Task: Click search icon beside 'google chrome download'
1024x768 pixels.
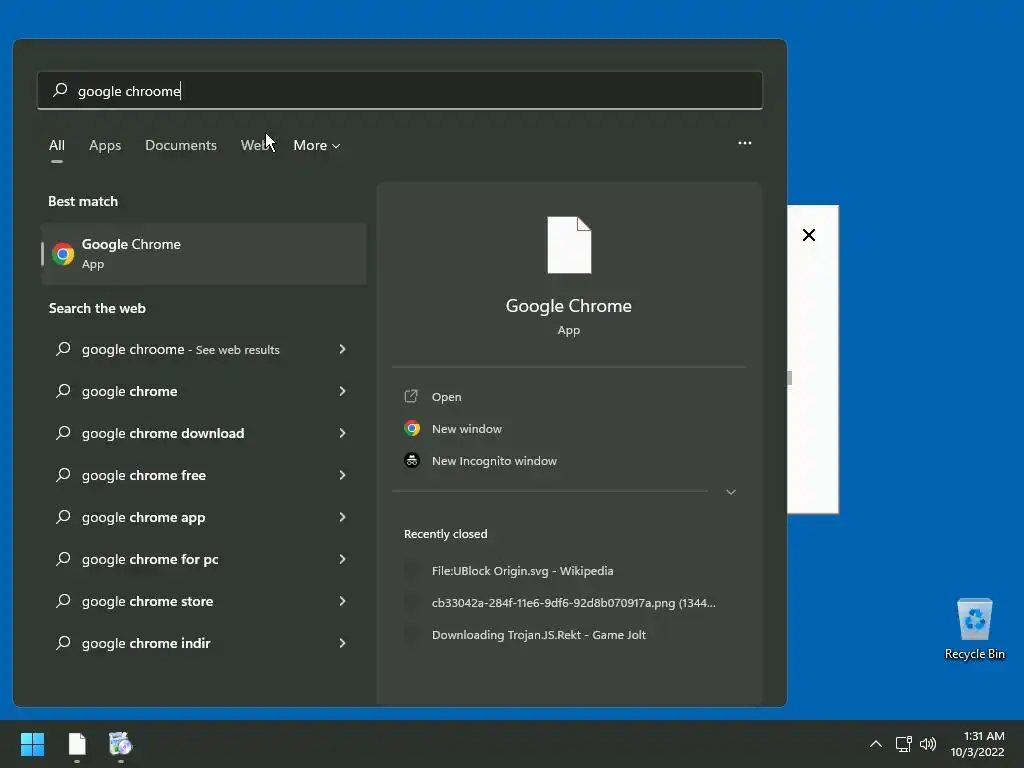Action: click(63, 432)
